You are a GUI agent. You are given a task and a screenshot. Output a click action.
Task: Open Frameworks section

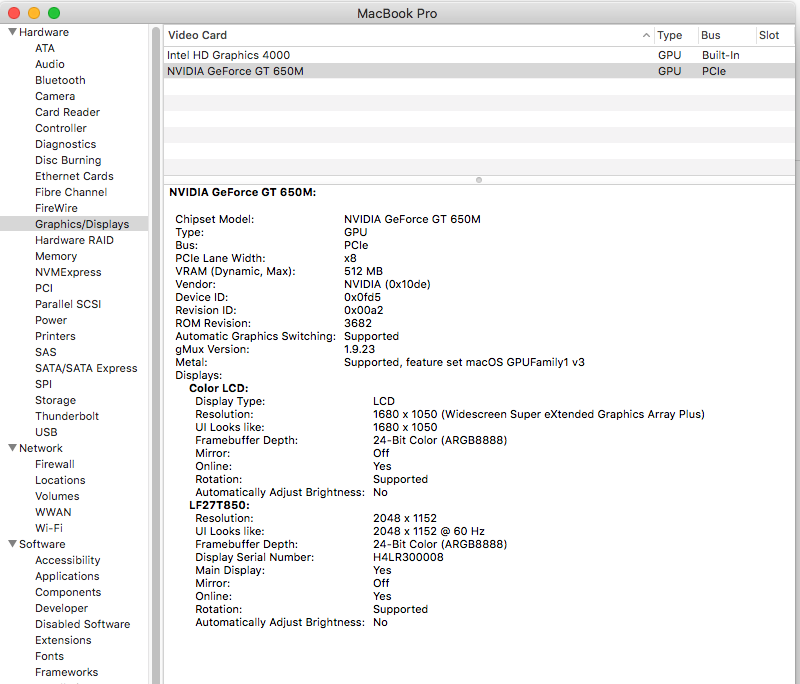click(66, 672)
